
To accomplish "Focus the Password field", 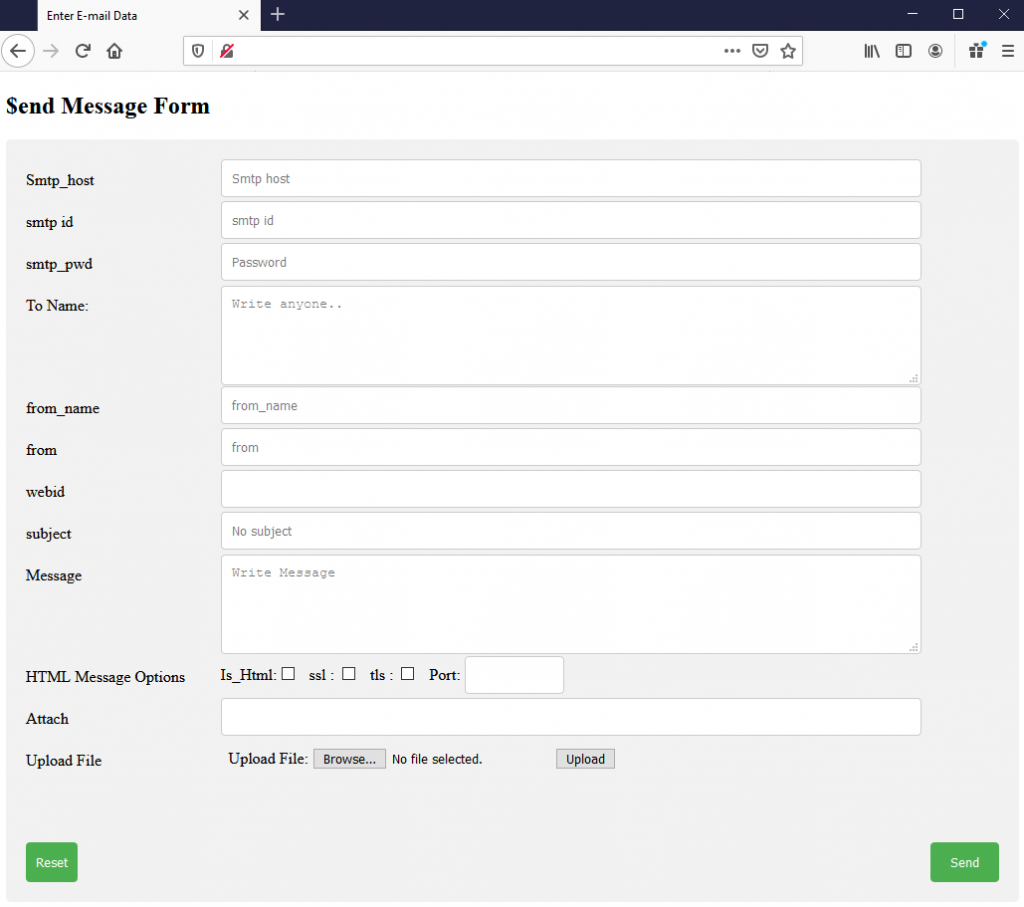I will coord(571,262).
